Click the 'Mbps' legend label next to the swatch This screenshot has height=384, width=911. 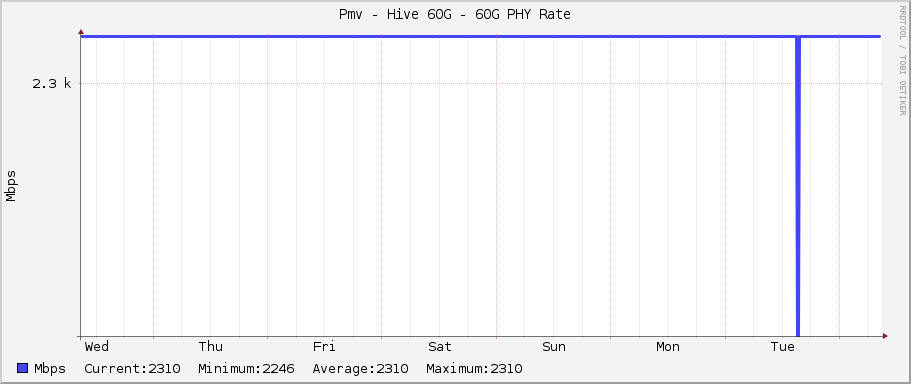tap(50, 369)
